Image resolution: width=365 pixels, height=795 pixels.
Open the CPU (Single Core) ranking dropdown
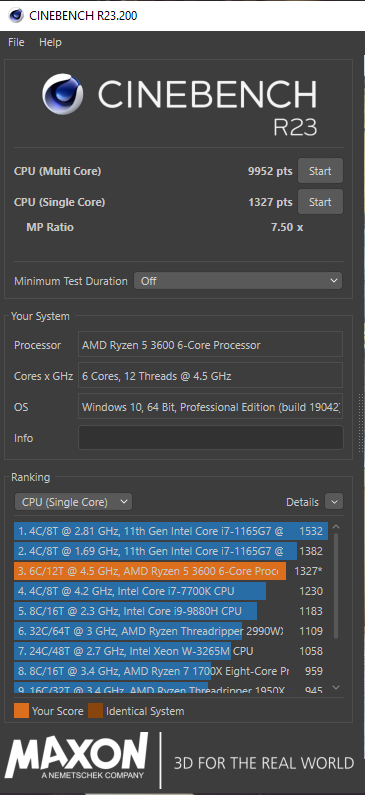pyautogui.click(x=73, y=502)
